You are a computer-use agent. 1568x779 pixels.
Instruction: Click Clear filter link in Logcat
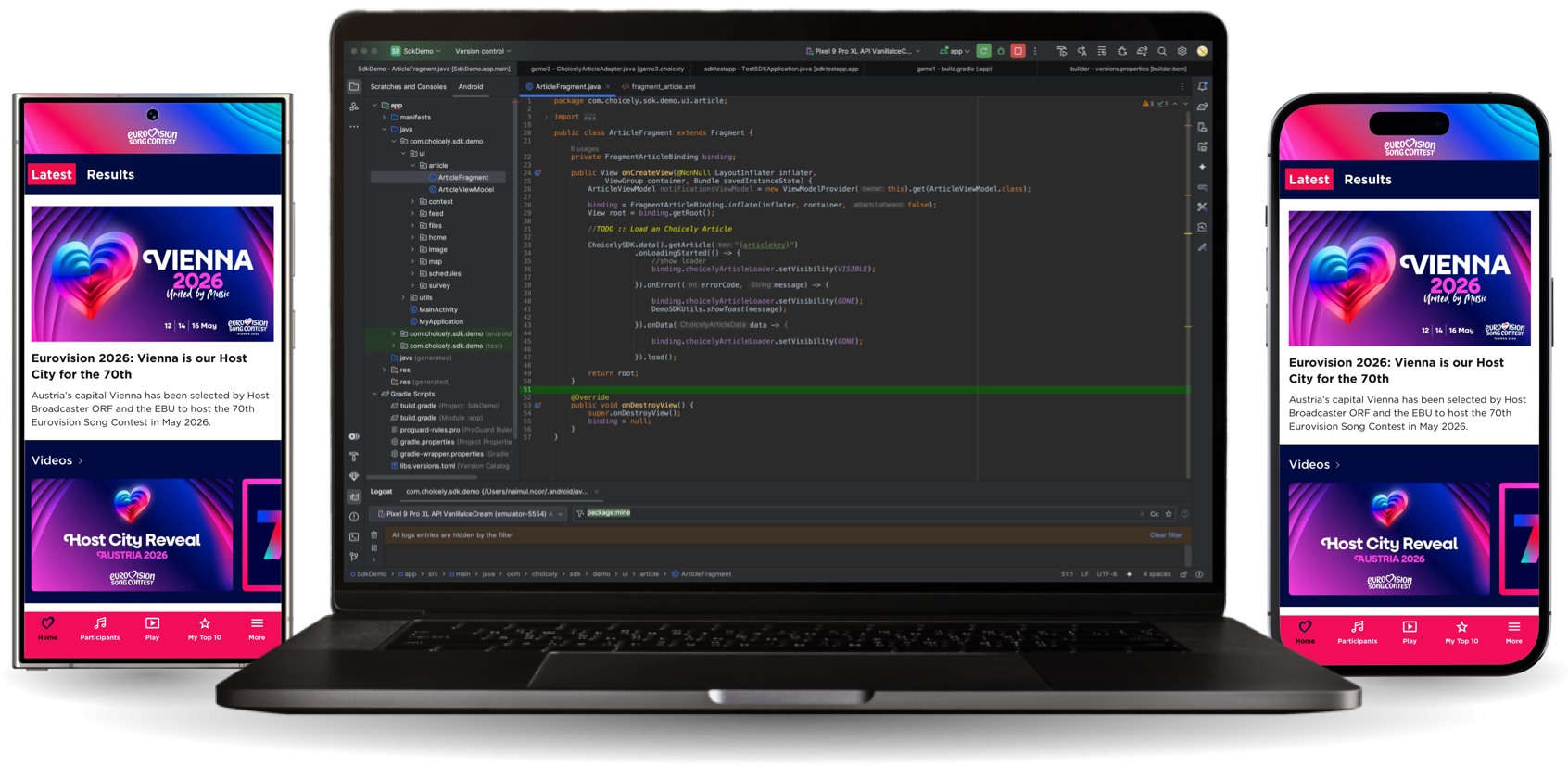coord(1166,535)
